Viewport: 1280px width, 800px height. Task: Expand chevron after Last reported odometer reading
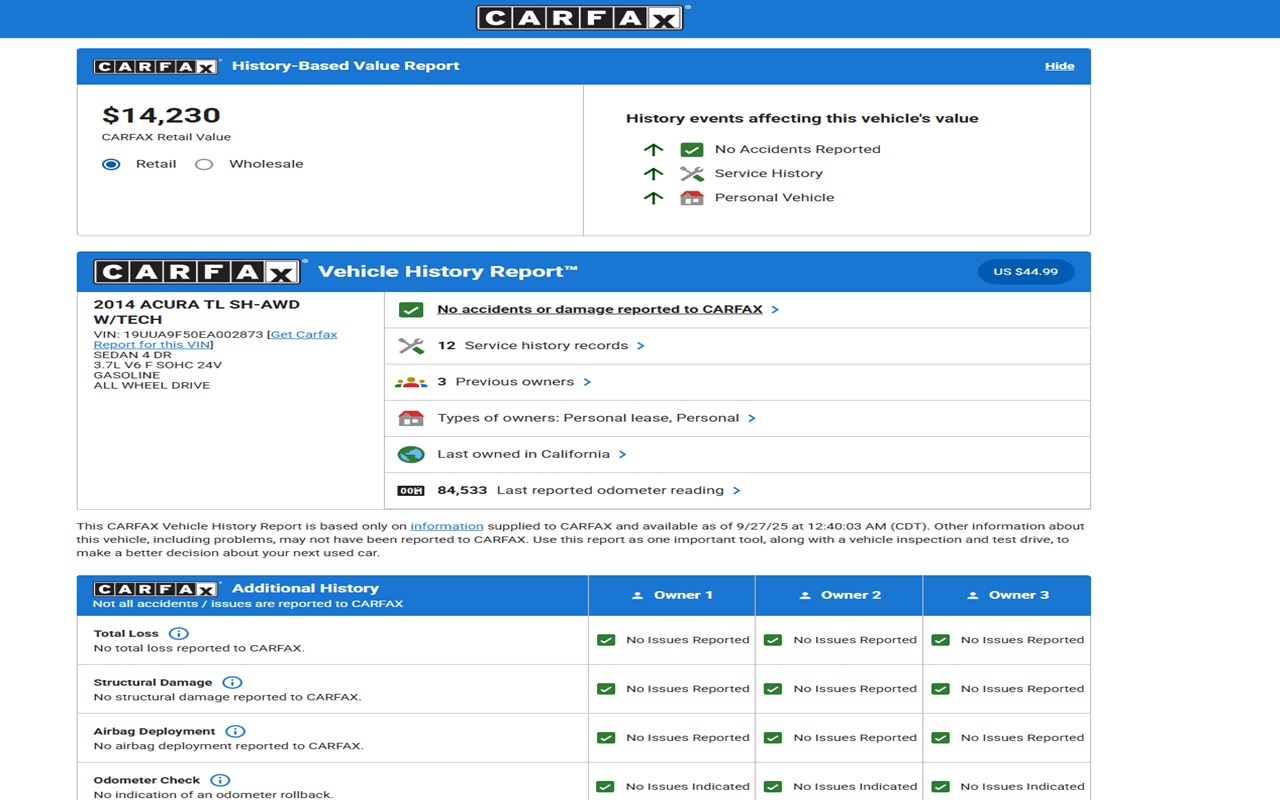736,490
